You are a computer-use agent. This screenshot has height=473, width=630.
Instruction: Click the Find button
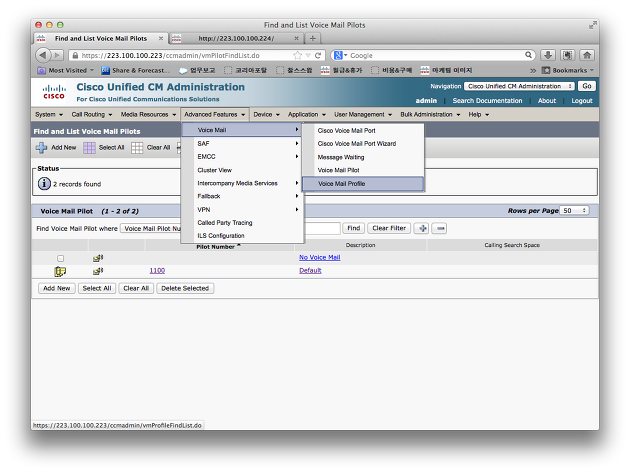(x=354, y=228)
